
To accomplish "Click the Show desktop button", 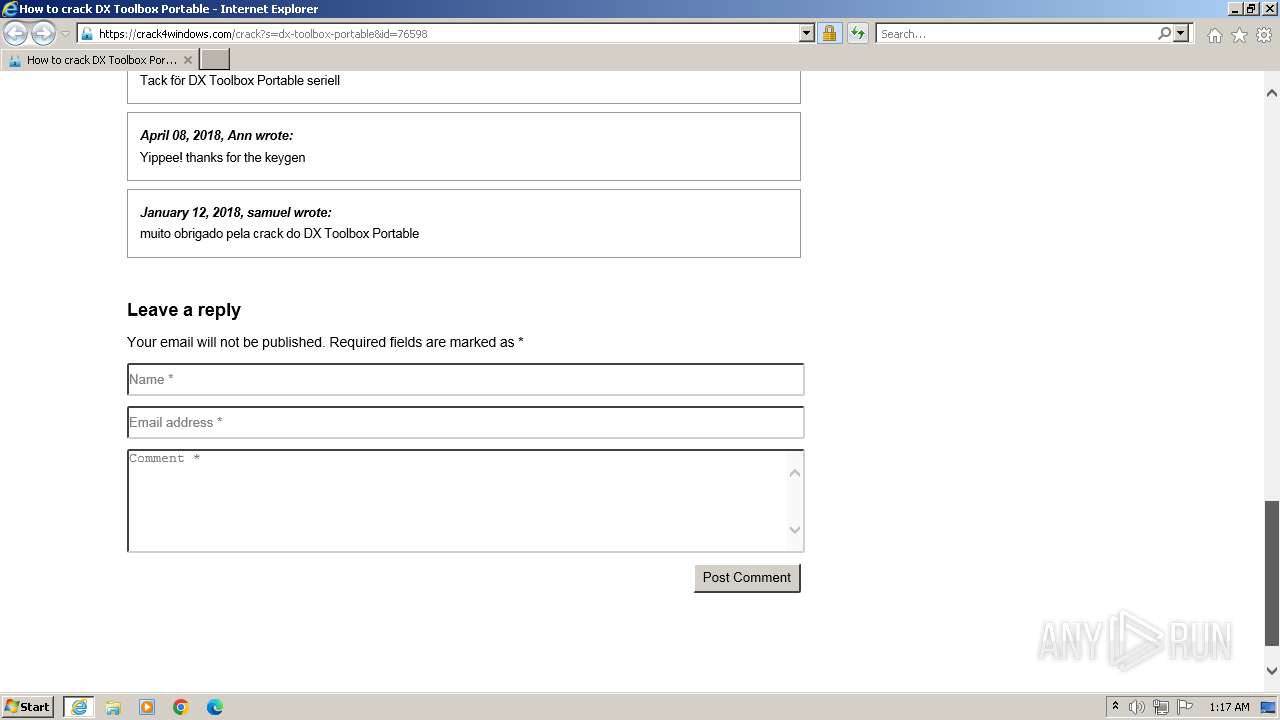I will point(1269,707).
